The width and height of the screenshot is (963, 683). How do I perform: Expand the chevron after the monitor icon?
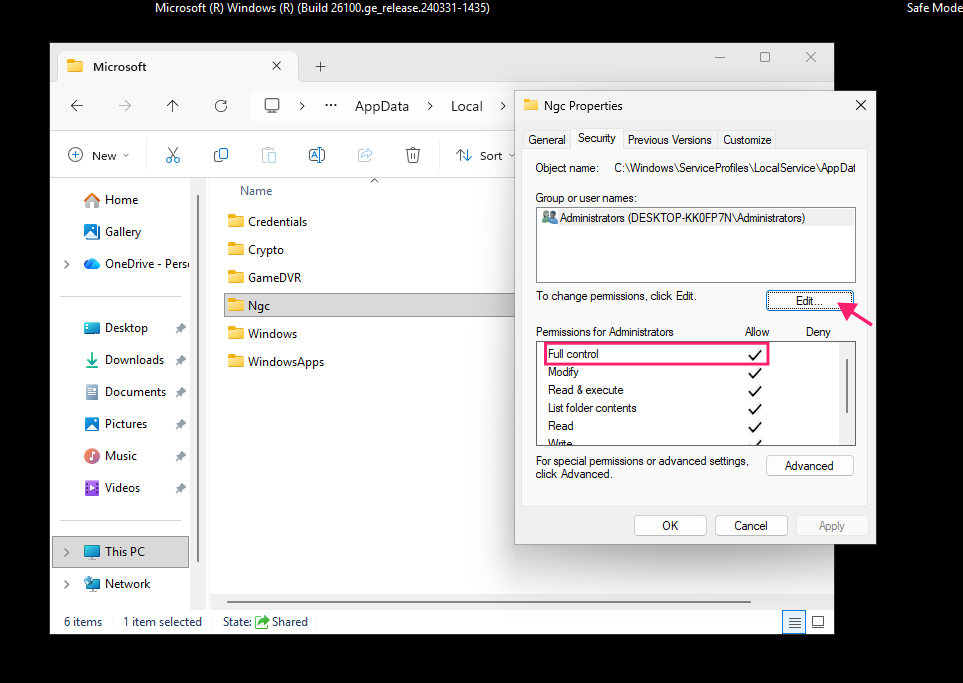click(x=302, y=106)
